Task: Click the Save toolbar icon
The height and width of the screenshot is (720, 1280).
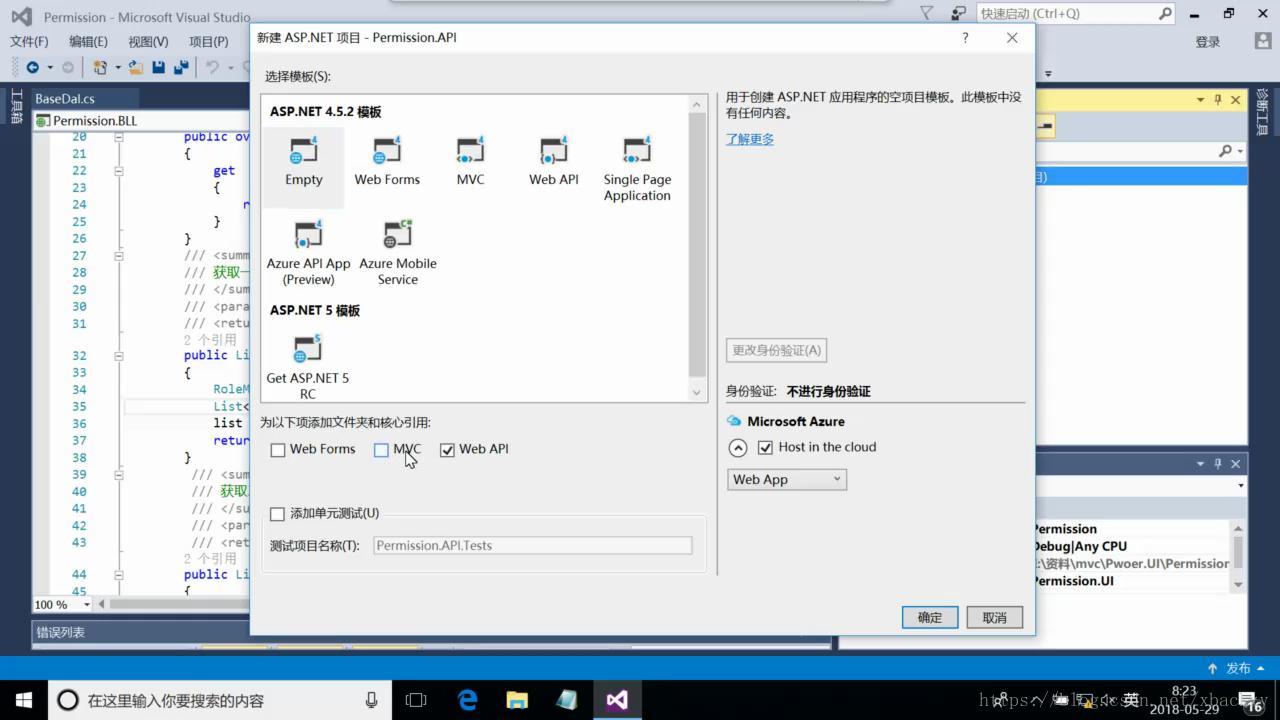Action: point(158,67)
